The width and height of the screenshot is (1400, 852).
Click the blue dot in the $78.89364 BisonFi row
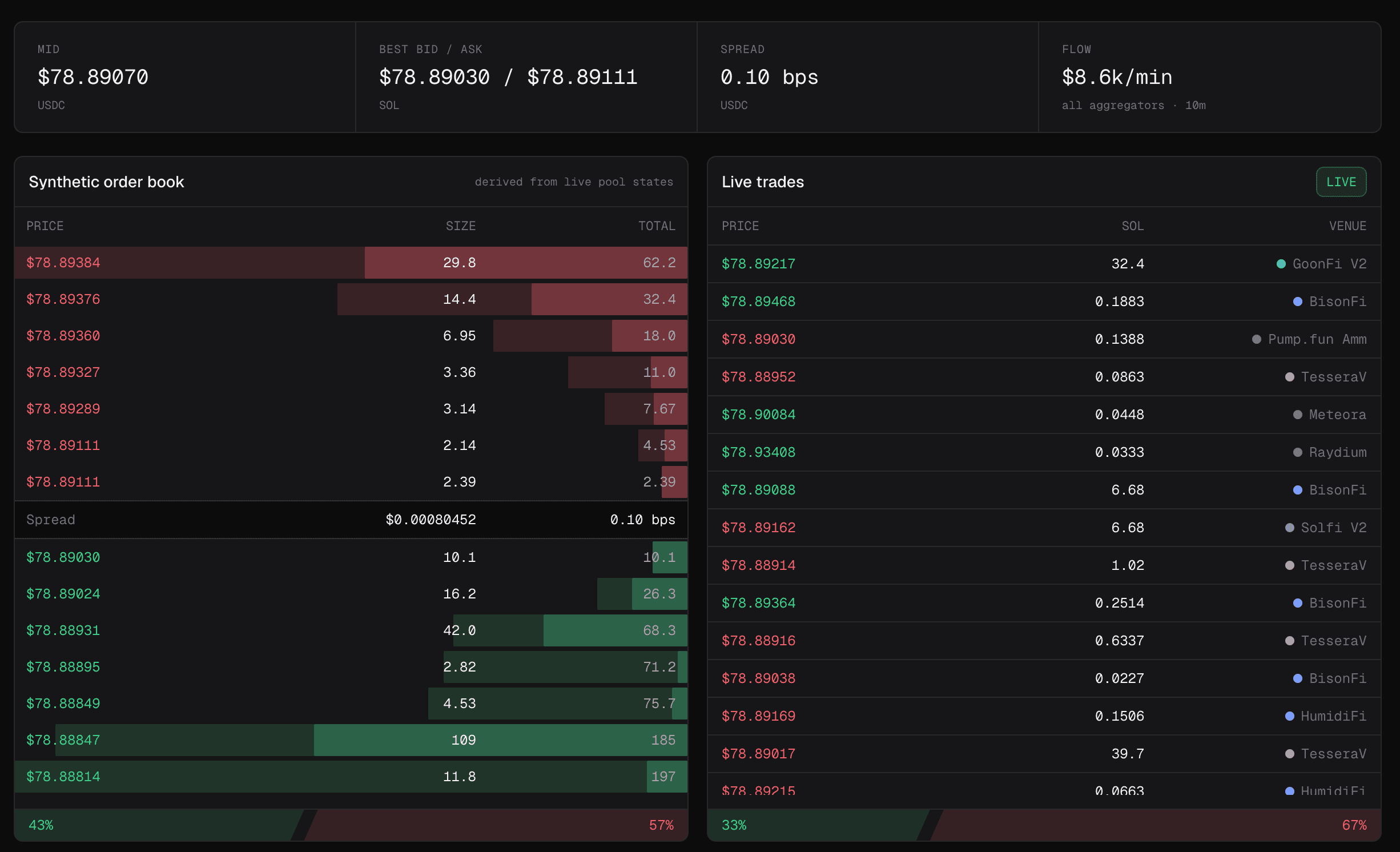(1297, 603)
